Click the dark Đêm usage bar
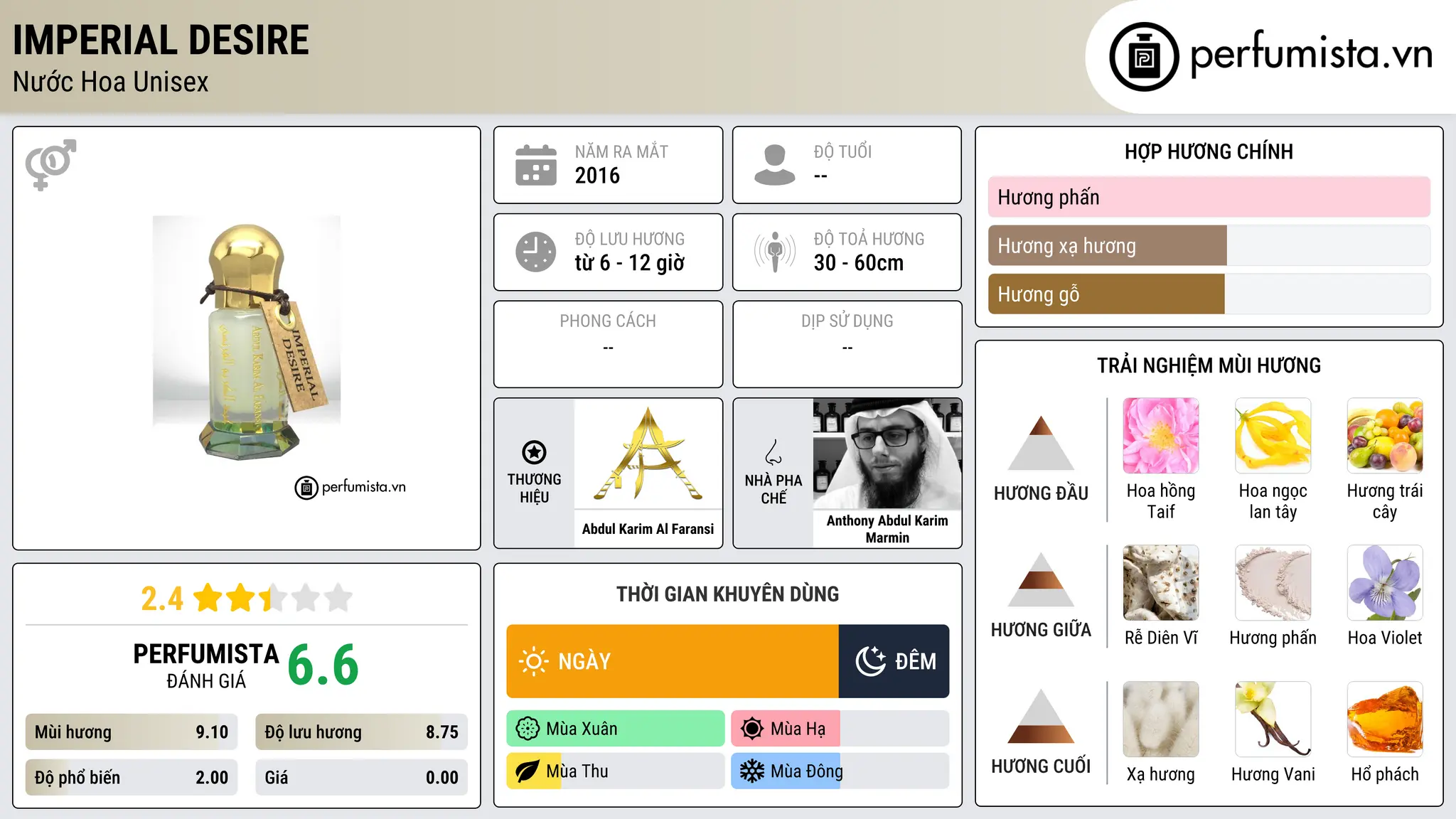 [x=894, y=661]
